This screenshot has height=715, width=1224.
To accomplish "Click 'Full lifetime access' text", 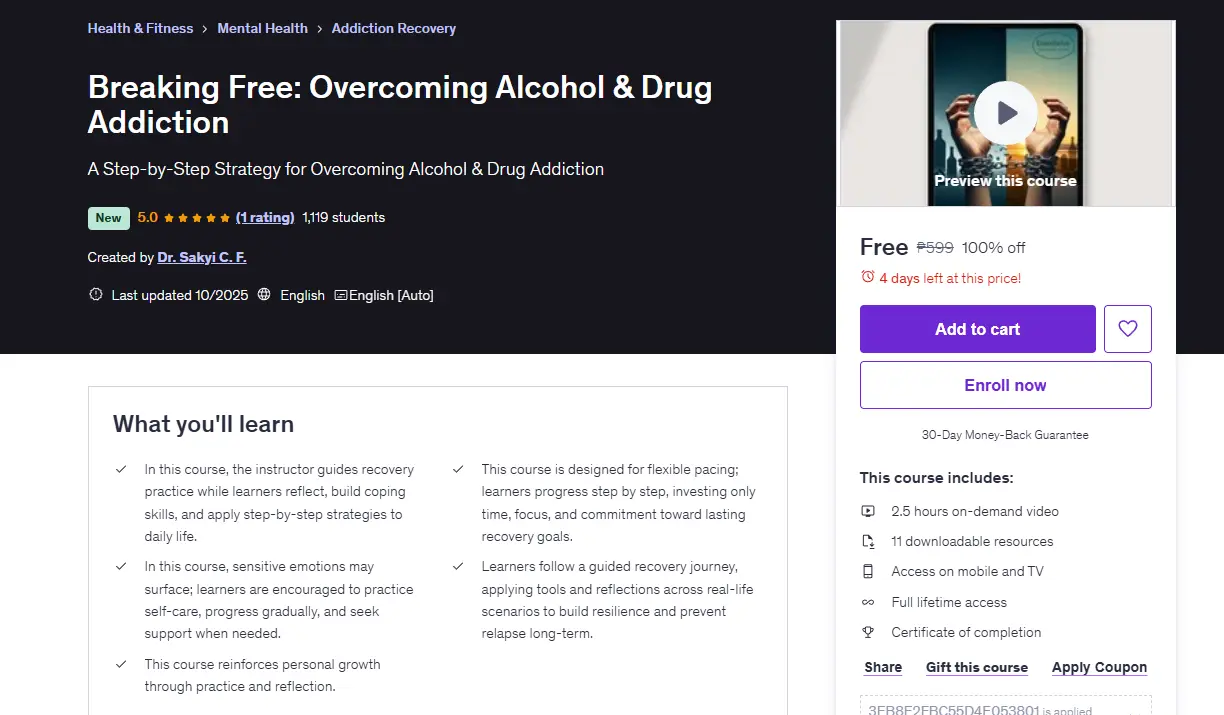I will click(x=949, y=602).
